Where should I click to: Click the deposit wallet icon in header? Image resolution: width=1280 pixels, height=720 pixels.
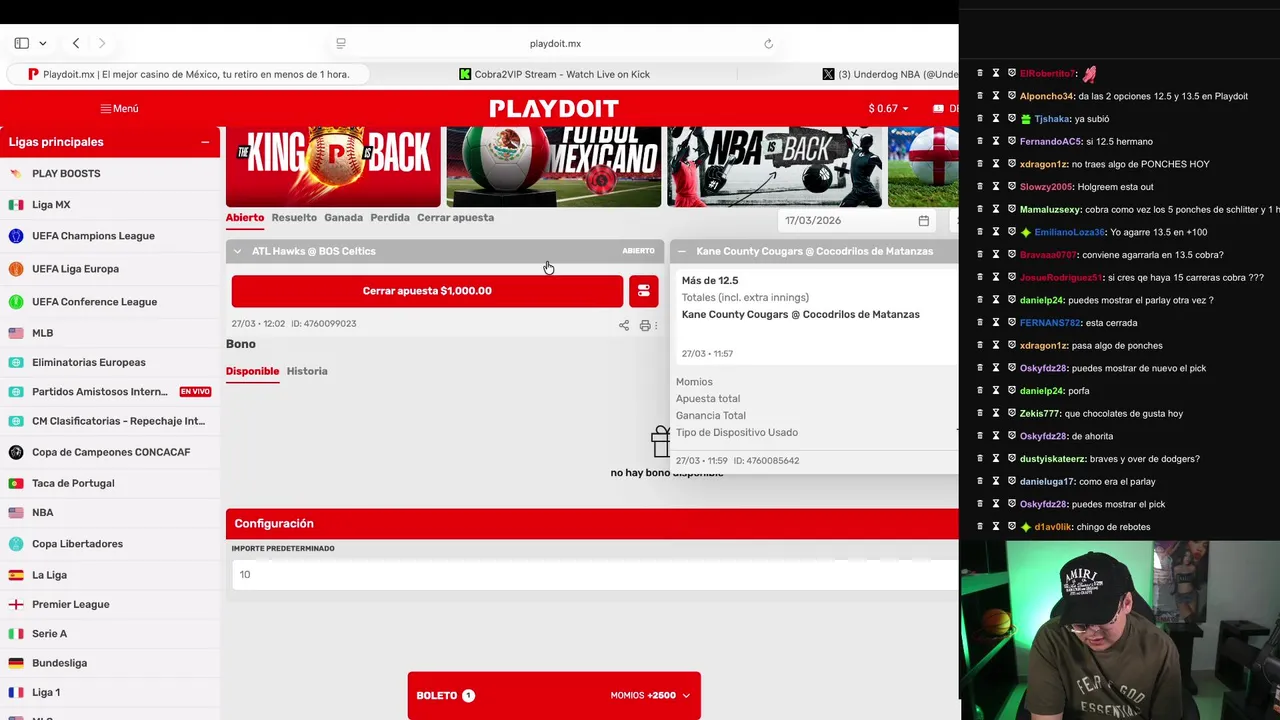938,108
